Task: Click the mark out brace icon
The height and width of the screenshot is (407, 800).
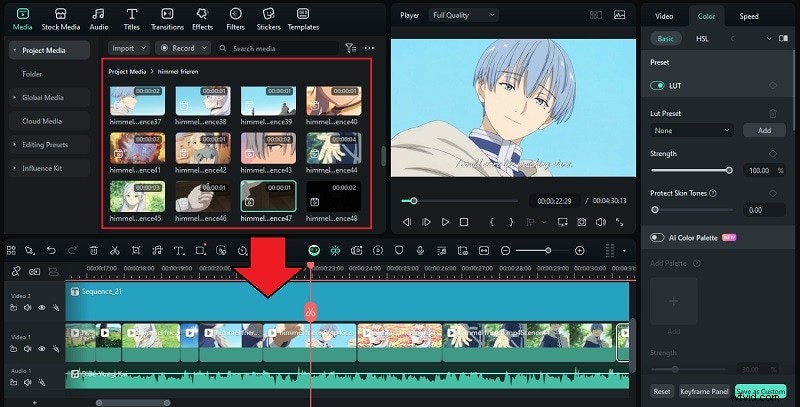Action: 511,222
